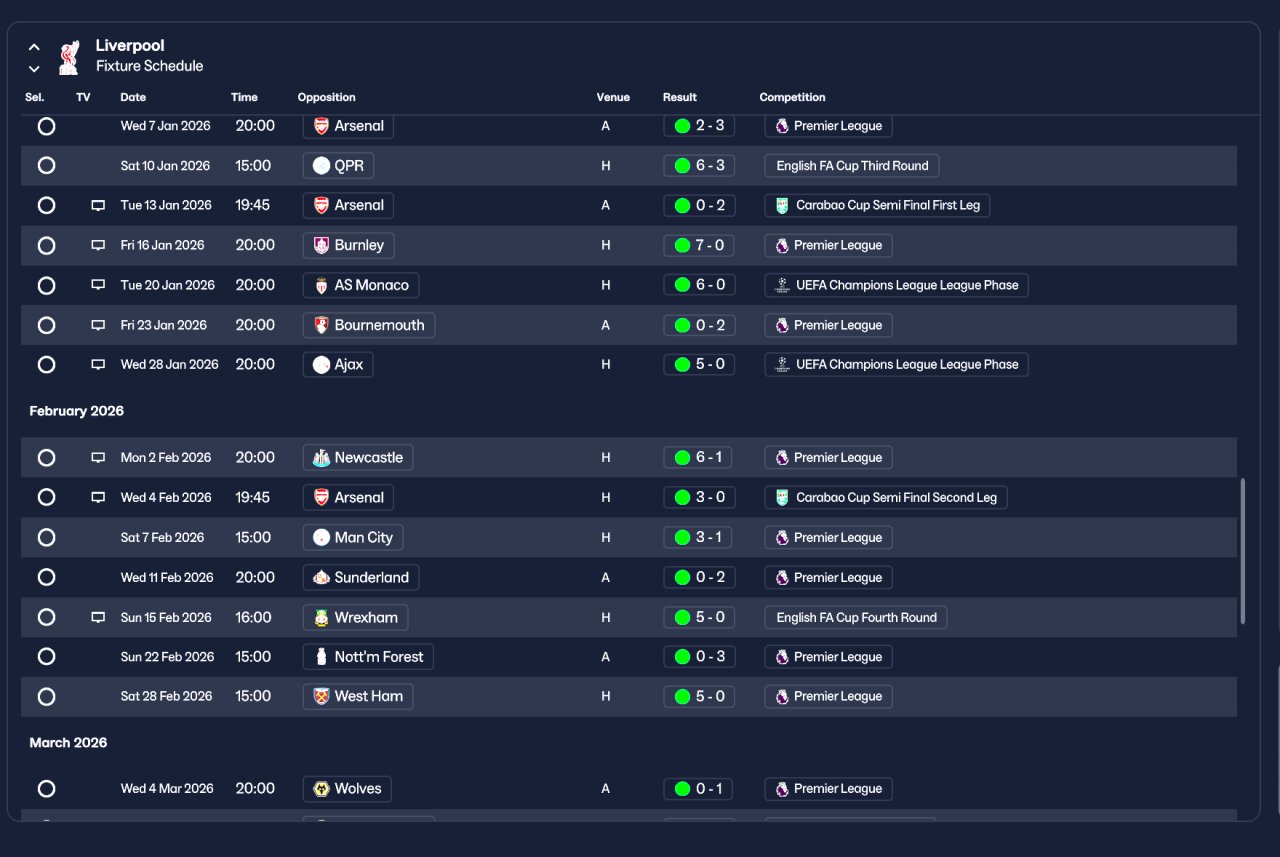Open Champions League competition for Ajax match
Viewport: 1280px width, 857px height.
pos(897,365)
